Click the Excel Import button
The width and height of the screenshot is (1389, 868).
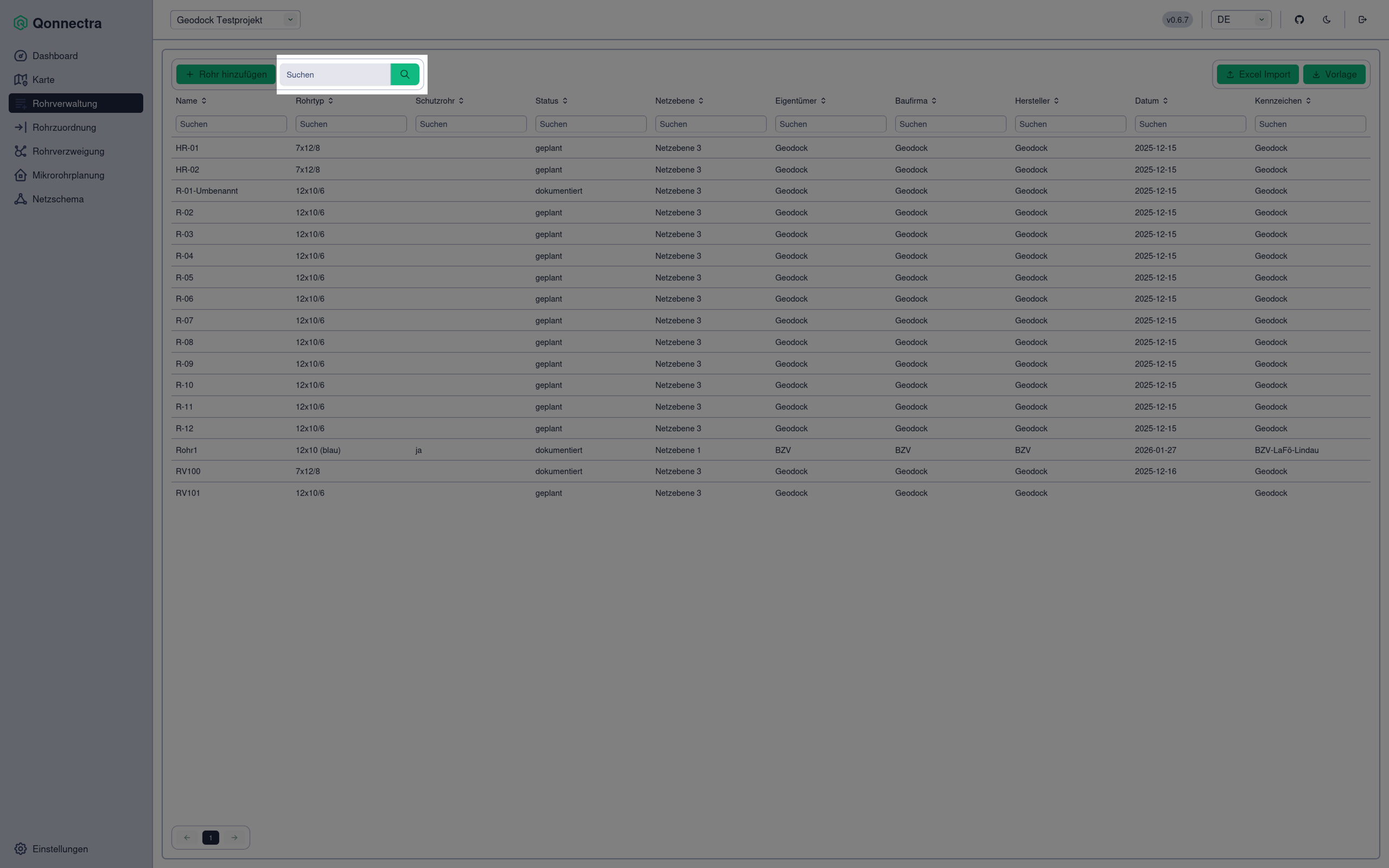point(1257,75)
